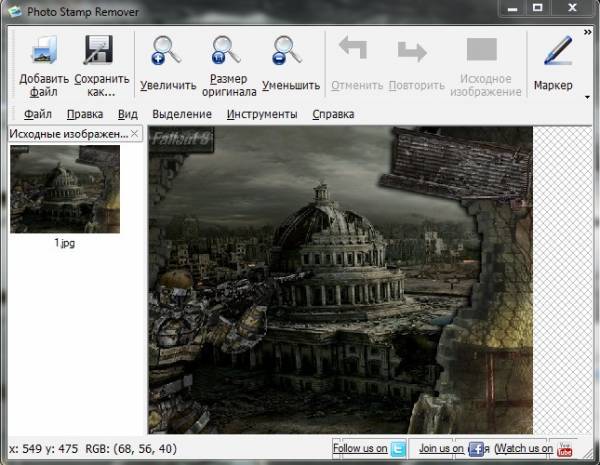The width and height of the screenshot is (600, 465).
Task: Open the Инструменты menu
Action: [x=261, y=114]
